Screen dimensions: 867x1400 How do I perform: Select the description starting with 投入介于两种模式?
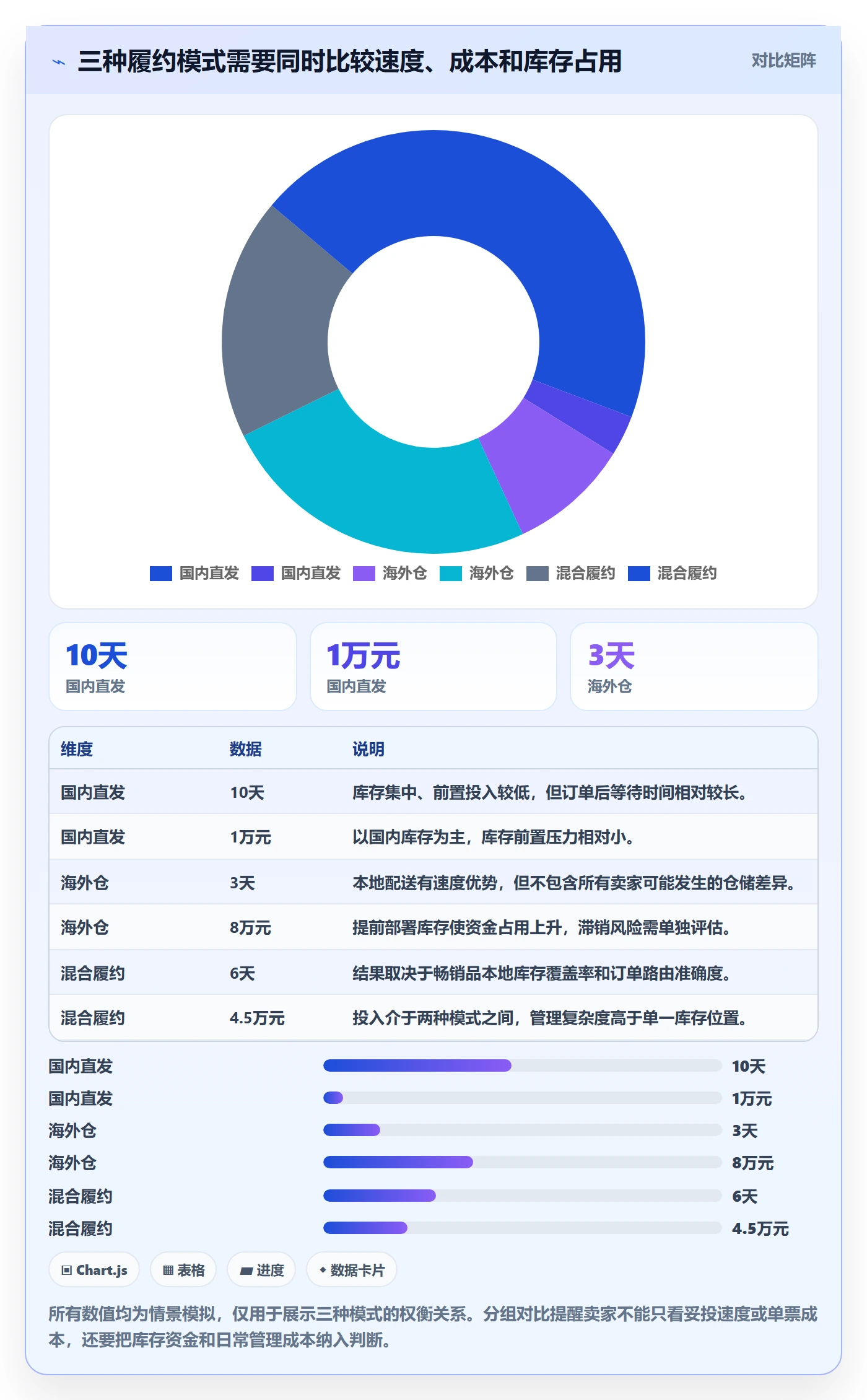point(549,1018)
